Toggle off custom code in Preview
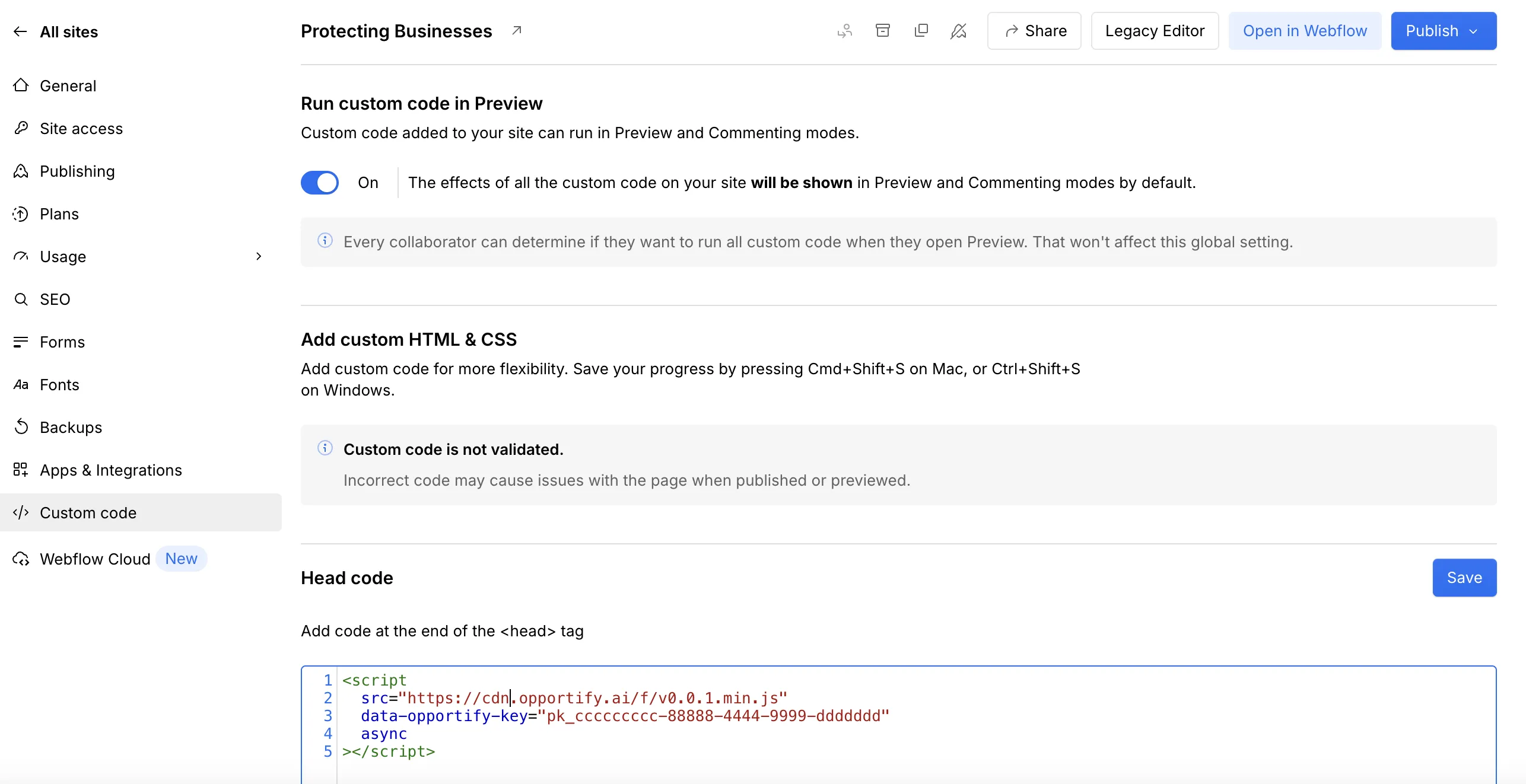Viewport: 1526px width, 784px height. pyautogui.click(x=320, y=183)
